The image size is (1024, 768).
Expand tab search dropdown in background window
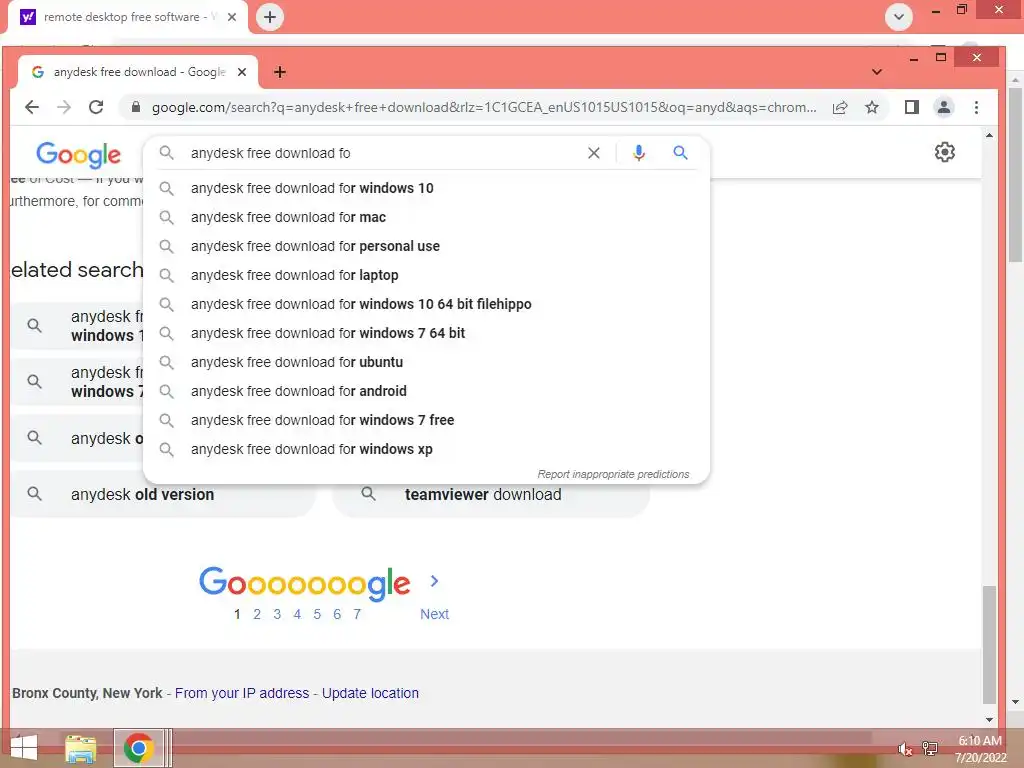click(899, 17)
